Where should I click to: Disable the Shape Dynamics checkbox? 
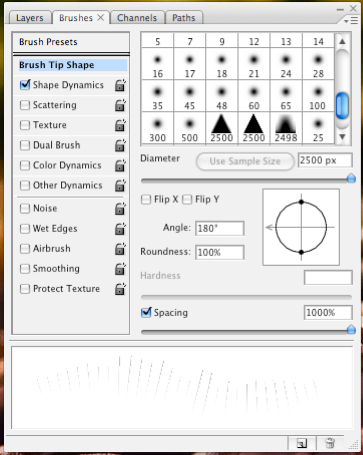click(25, 85)
